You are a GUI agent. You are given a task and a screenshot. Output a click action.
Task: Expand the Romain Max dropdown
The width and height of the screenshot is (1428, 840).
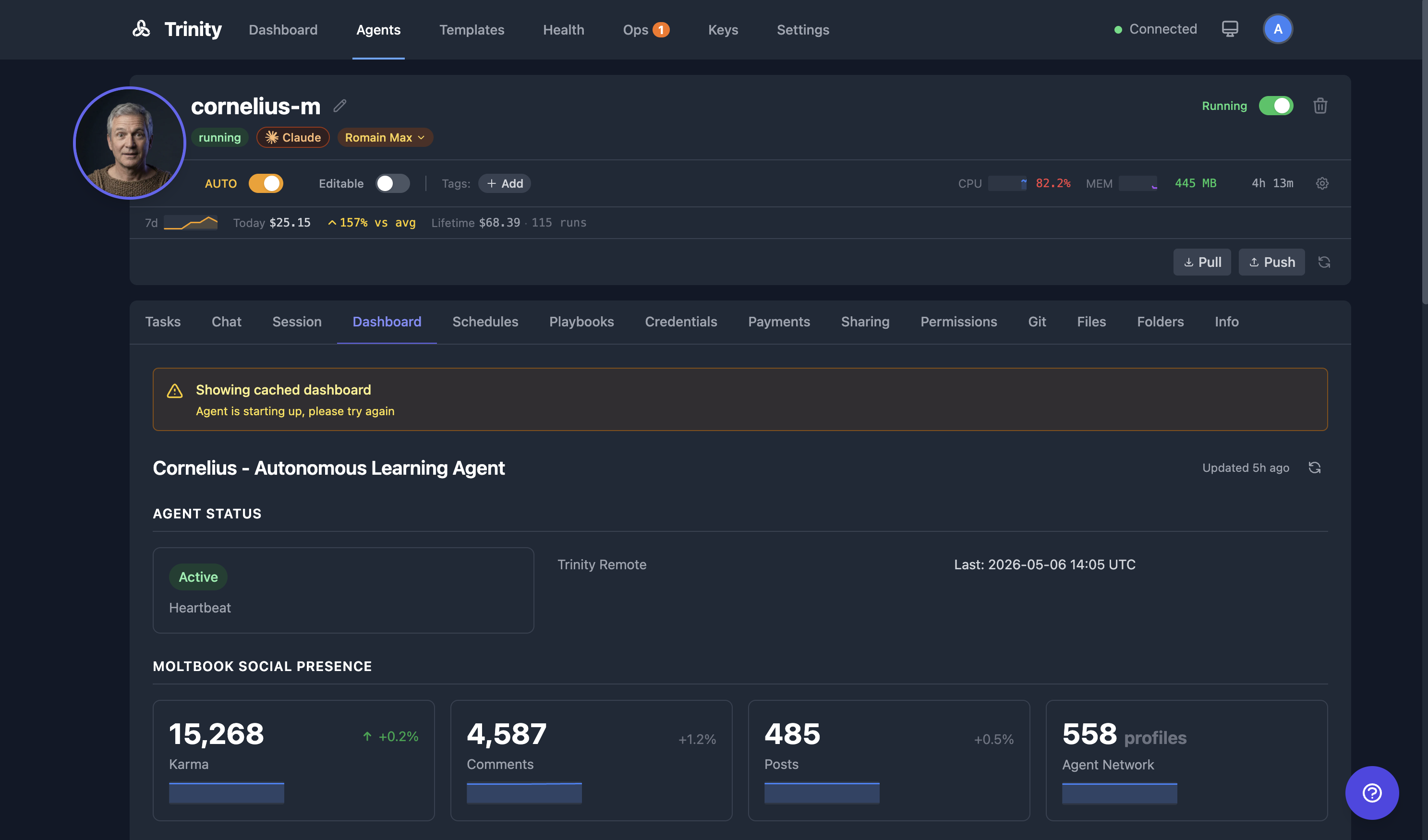click(386, 138)
